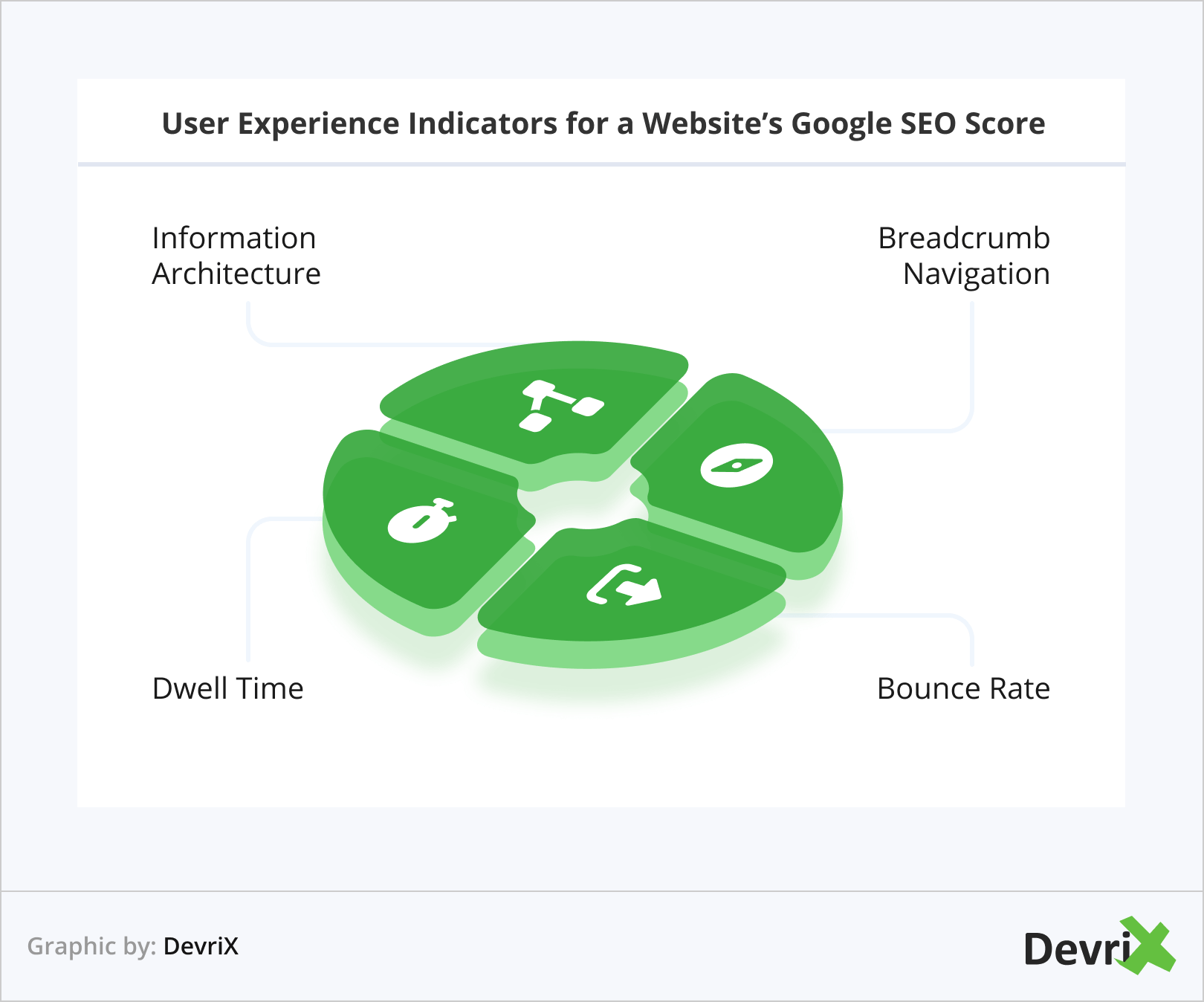This screenshot has width=1204, height=1002.
Task: Click the white center hole of the ring
Action: pos(583,505)
